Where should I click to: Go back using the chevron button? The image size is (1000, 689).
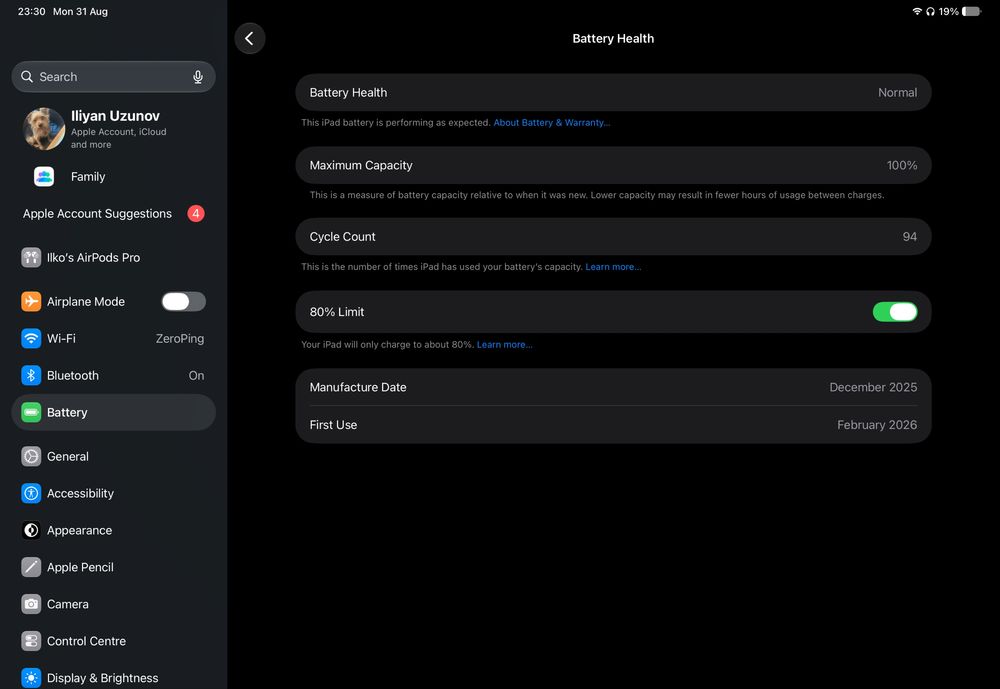coord(249,38)
